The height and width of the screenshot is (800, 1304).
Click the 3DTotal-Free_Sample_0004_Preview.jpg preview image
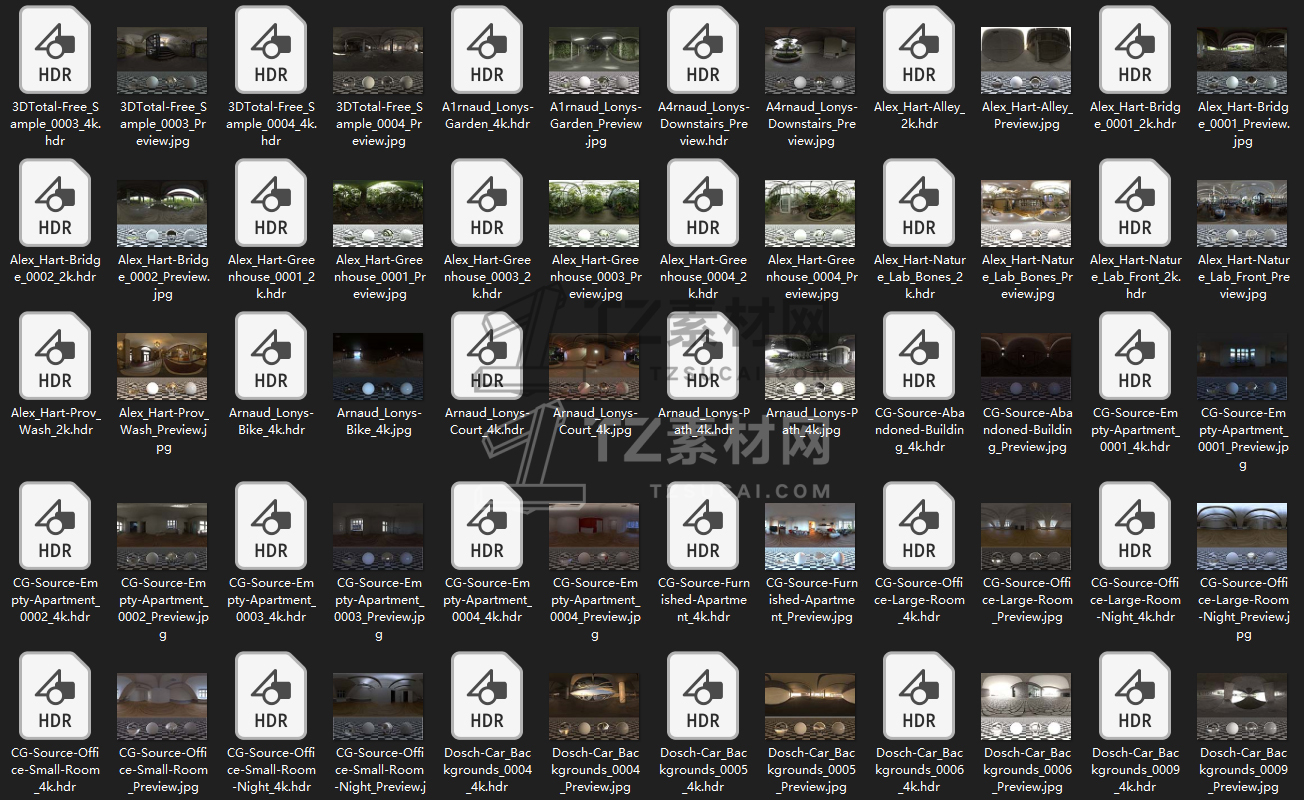379,61
